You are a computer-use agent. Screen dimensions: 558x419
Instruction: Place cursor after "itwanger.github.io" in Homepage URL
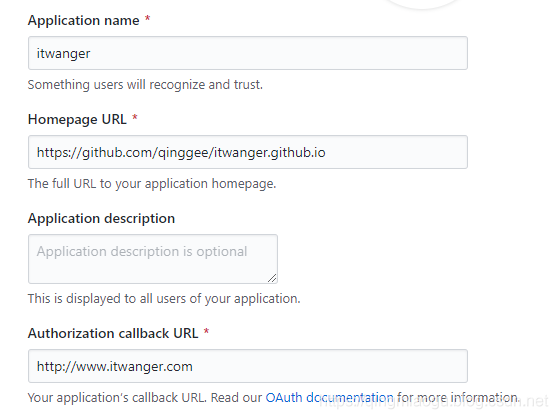click(326, 152)
